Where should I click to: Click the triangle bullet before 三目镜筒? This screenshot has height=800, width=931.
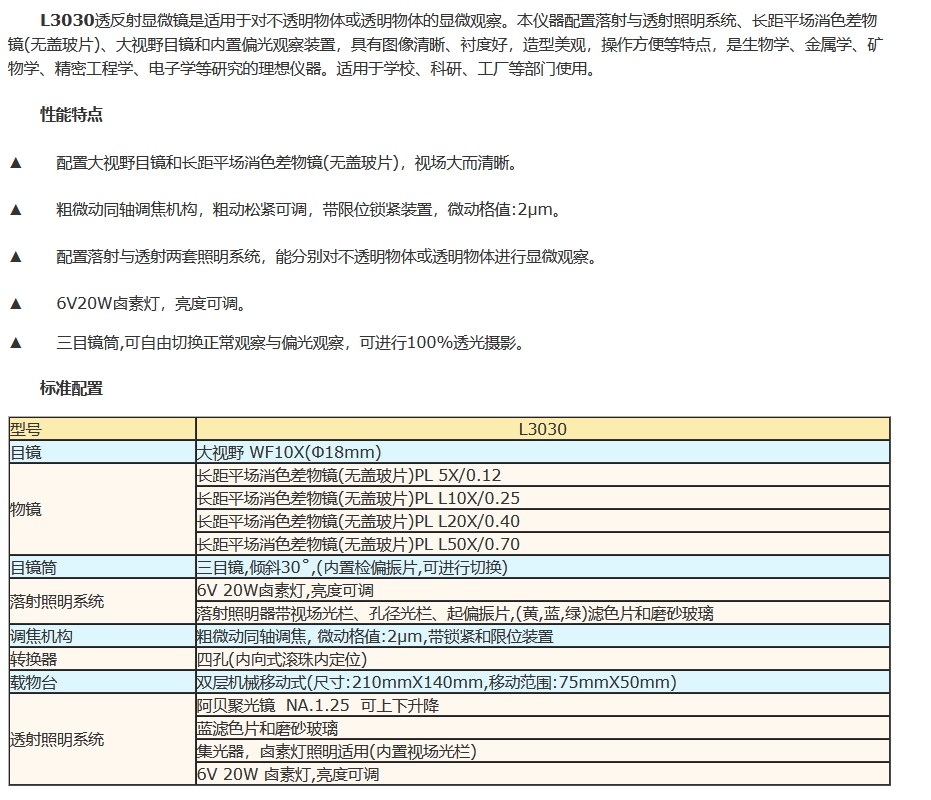(15, 343)
